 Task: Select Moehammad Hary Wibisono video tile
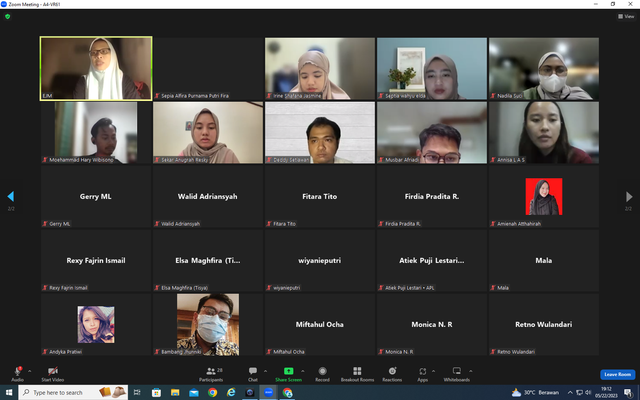click(x=96, y=133)
